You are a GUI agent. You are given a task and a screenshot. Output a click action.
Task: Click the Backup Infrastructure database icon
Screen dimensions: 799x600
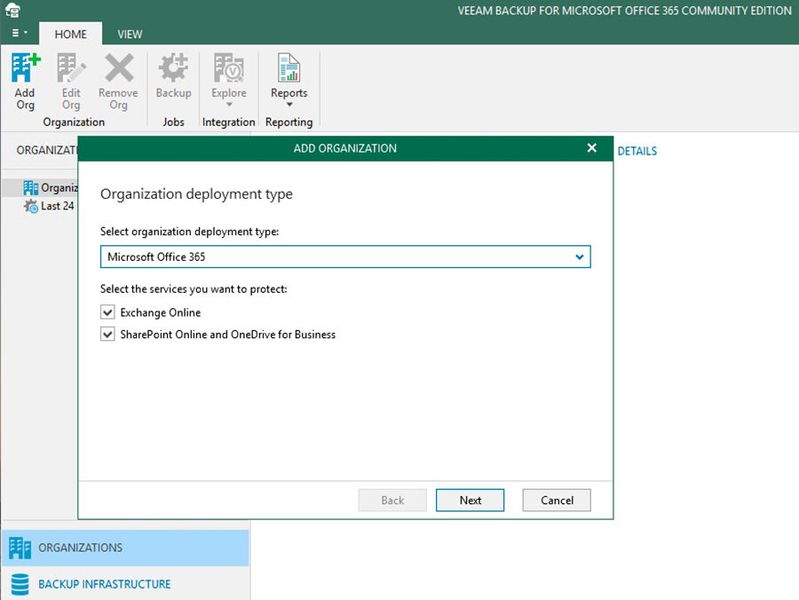click(x=20, y=584)
